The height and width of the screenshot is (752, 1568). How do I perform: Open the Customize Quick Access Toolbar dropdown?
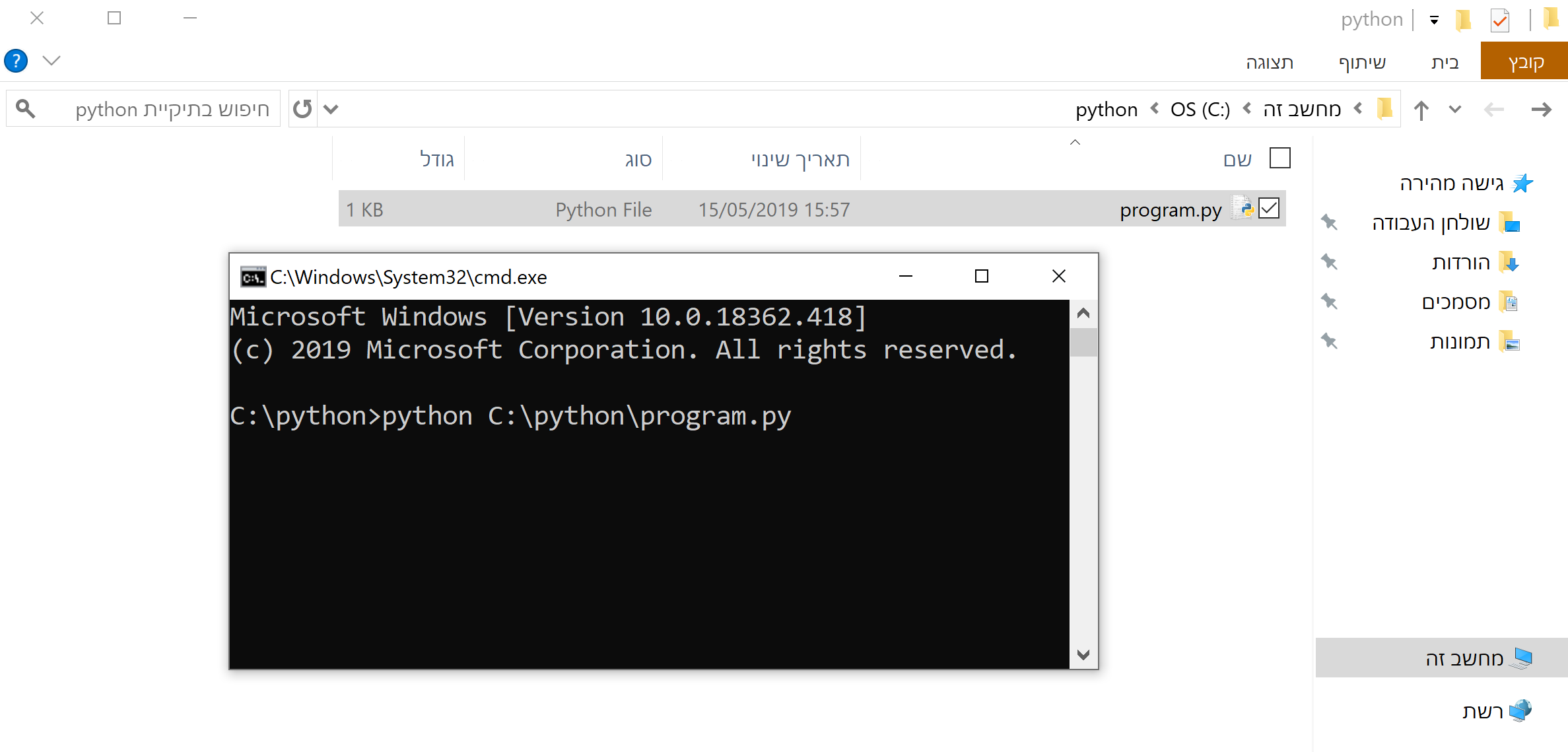(x=1434, y=20)
